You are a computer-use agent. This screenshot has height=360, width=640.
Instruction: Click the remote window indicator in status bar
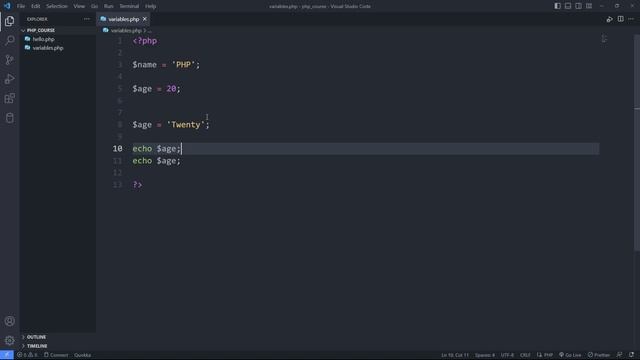(7, 355)
